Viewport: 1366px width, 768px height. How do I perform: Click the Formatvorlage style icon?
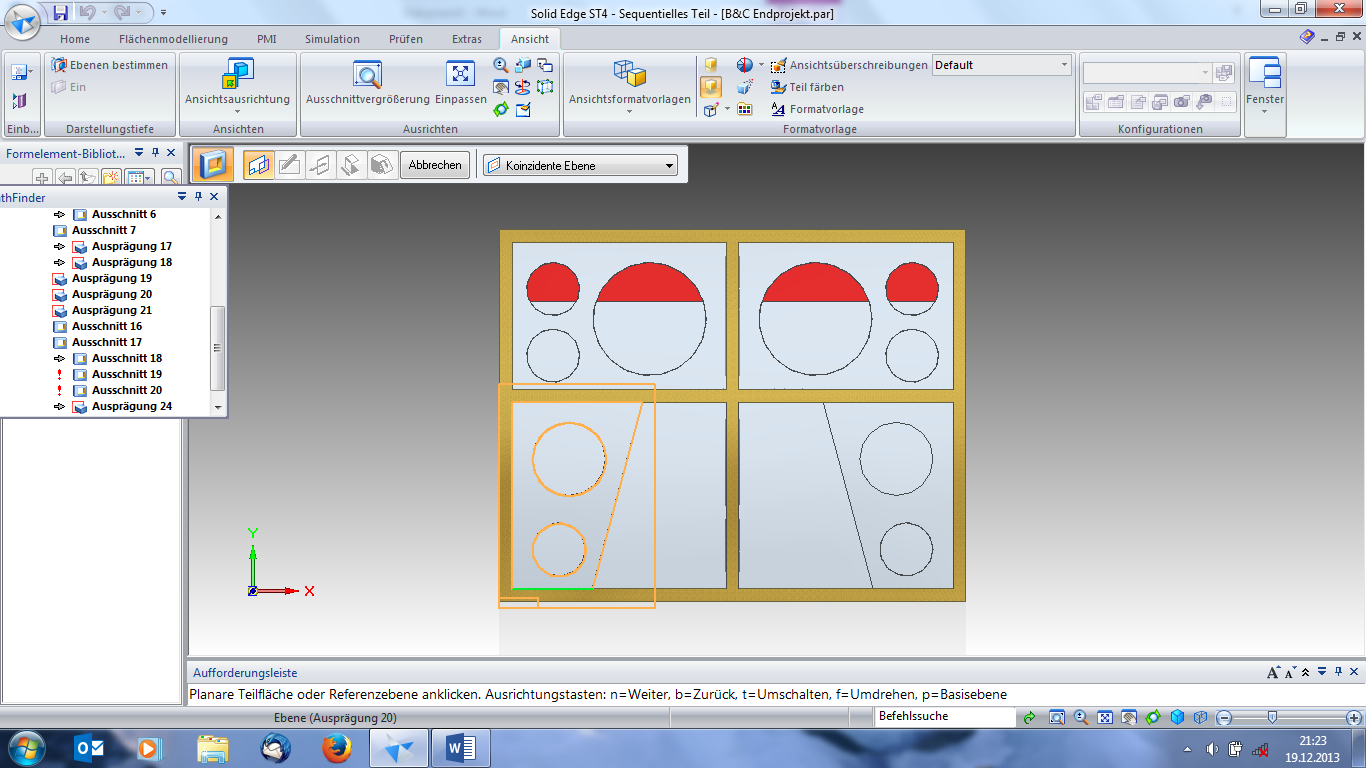779,109
